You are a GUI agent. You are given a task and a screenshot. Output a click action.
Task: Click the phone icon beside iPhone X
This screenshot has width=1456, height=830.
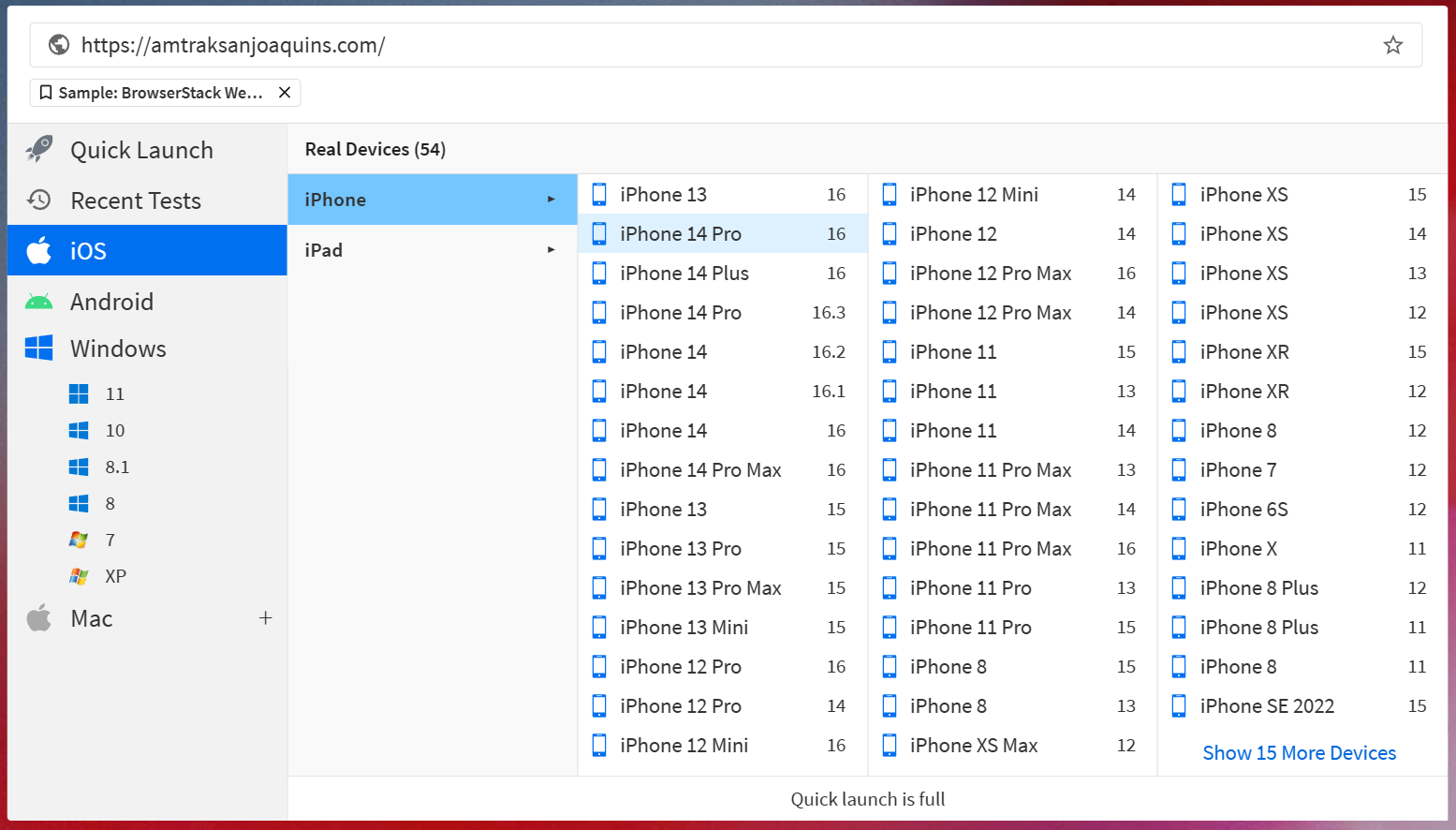click(1180, 549)
